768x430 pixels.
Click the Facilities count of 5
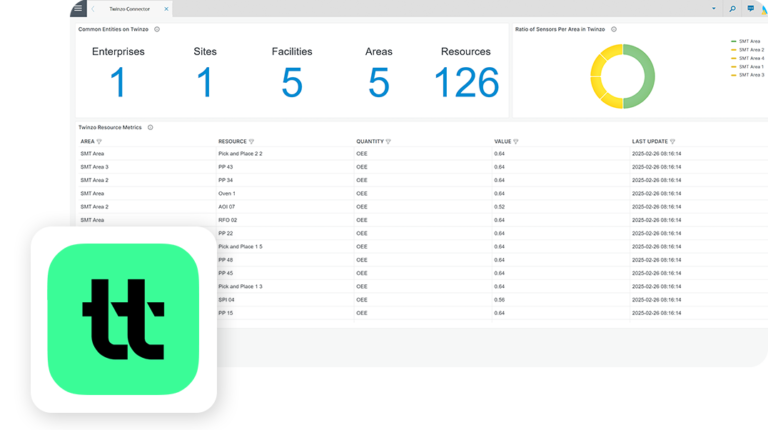(x=292, y=83)
